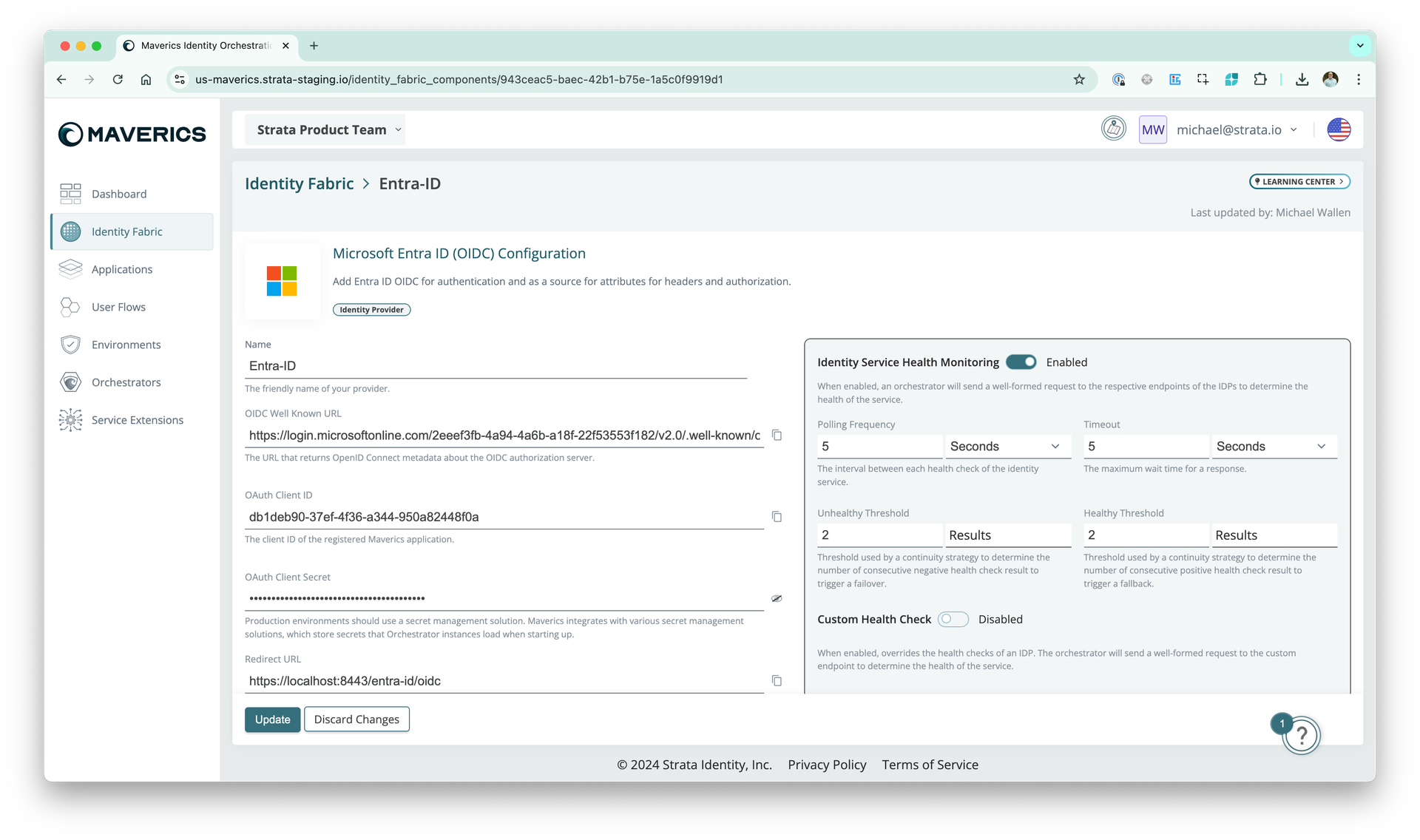Copy the Redirect URL value
This screenshot has width=1420, height=840.
tap(777, 680)
